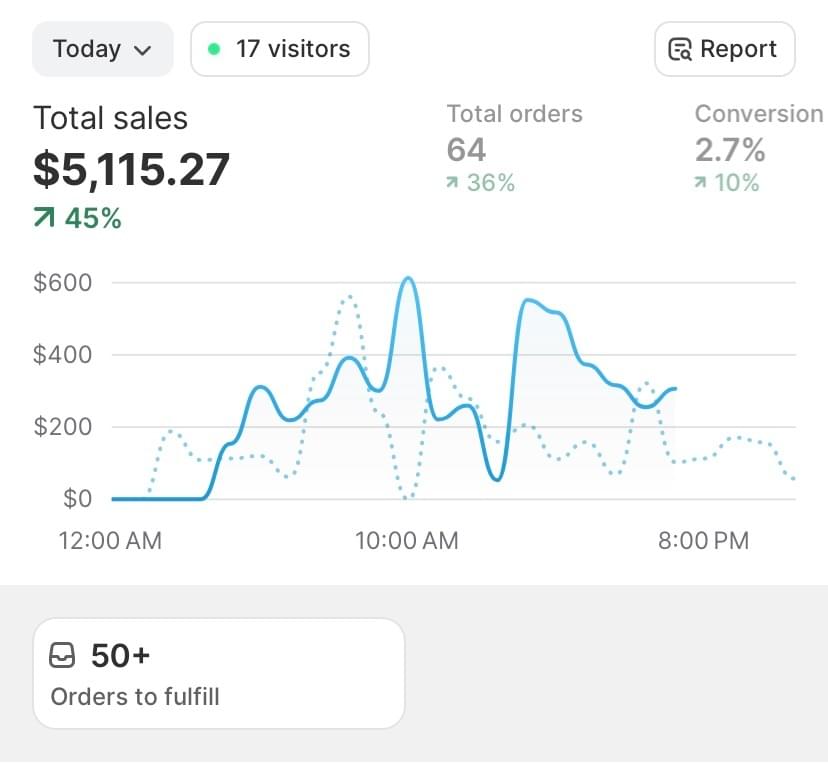Image resolution: width=828 pixels, height=773 pixels.
Task: Open the 50+ Orders to fulfill card
Action: click(x=218, y=673)
